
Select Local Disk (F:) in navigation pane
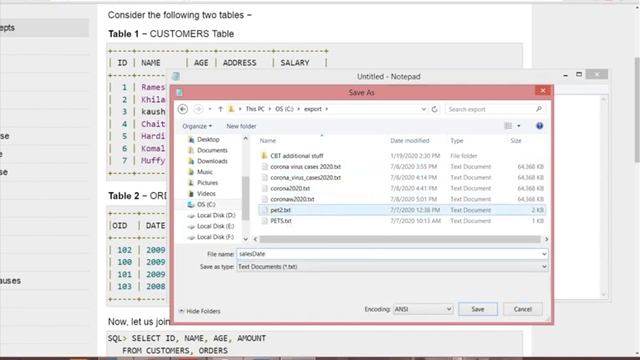pyautogui.click(x=215, y=237)
